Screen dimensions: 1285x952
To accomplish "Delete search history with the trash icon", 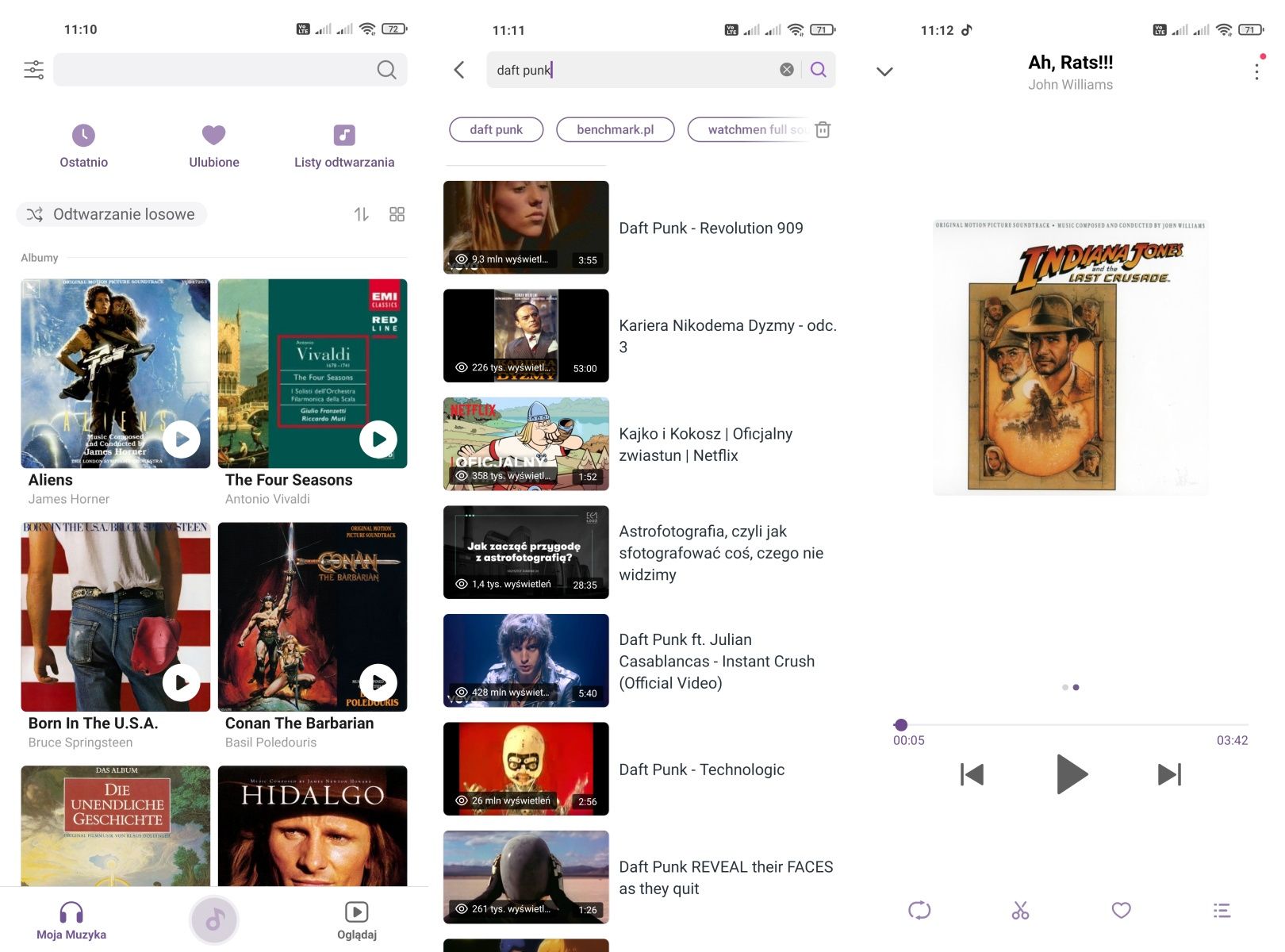I will (x=823, y=129).
